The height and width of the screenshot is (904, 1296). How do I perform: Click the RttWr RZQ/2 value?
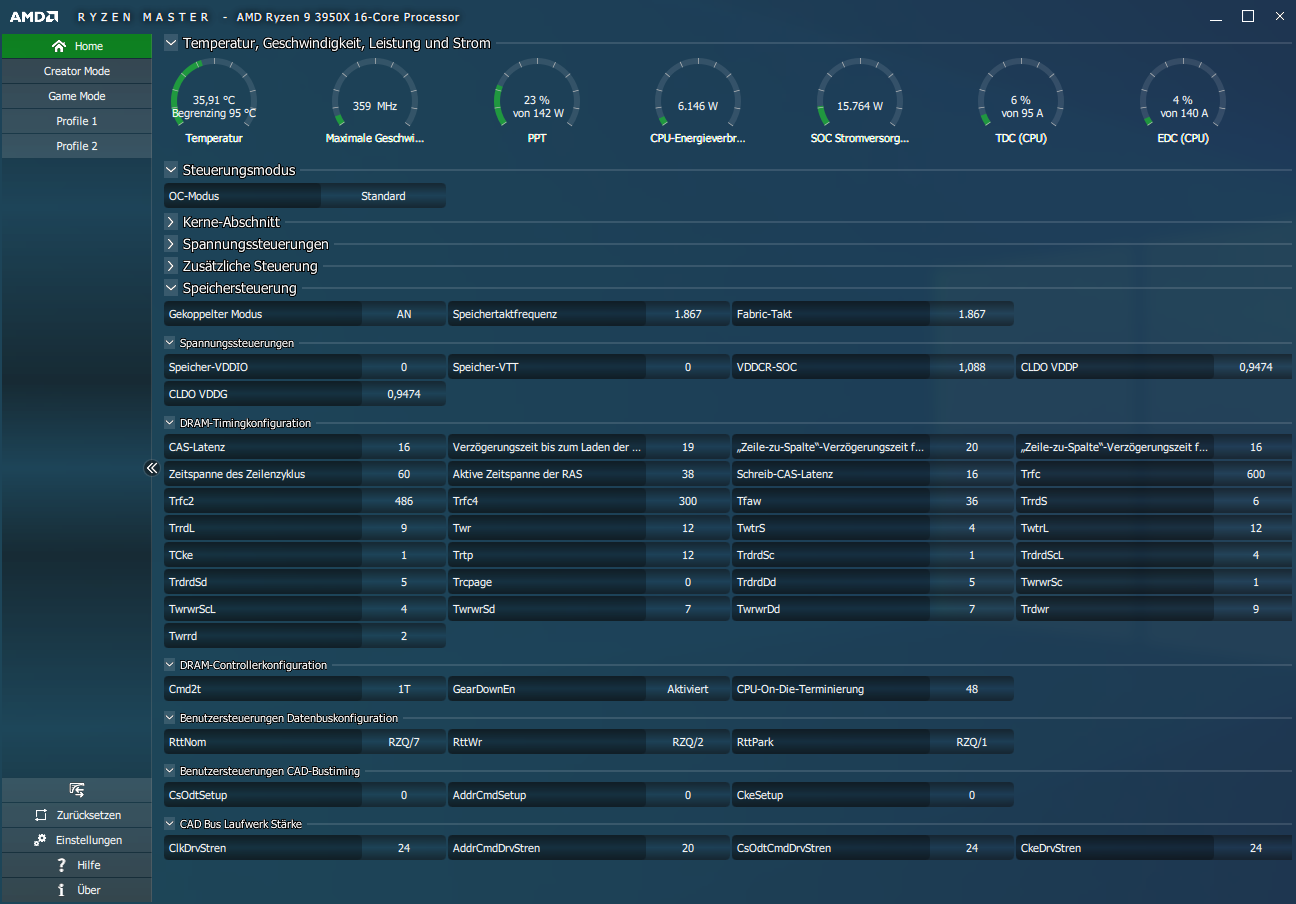(688, 742)
